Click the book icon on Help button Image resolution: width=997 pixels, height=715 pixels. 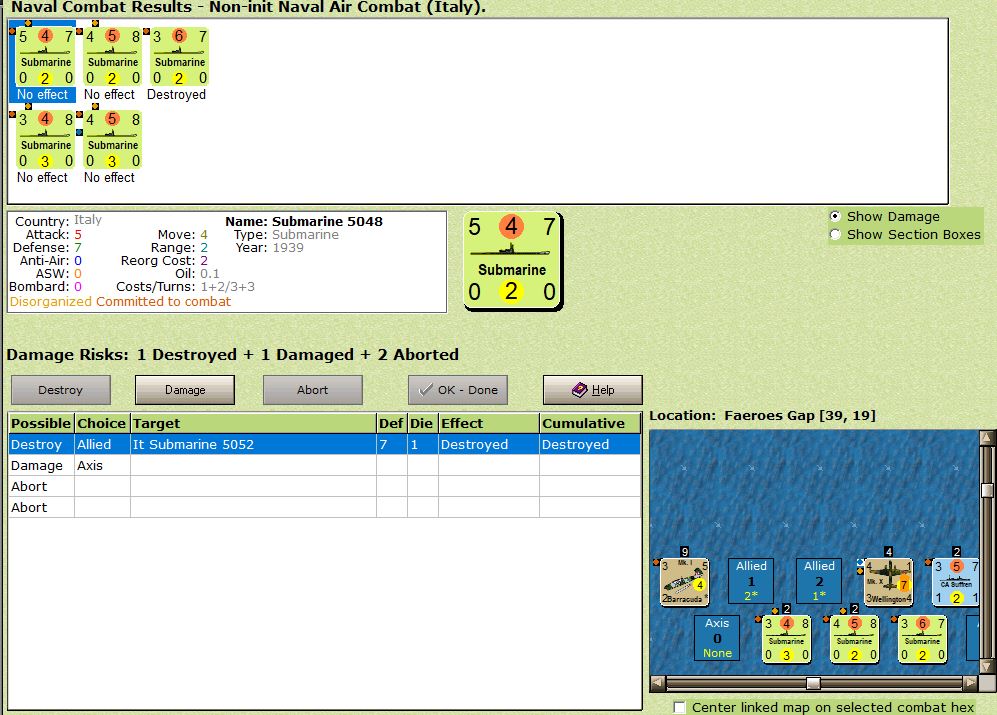(579, 390)
